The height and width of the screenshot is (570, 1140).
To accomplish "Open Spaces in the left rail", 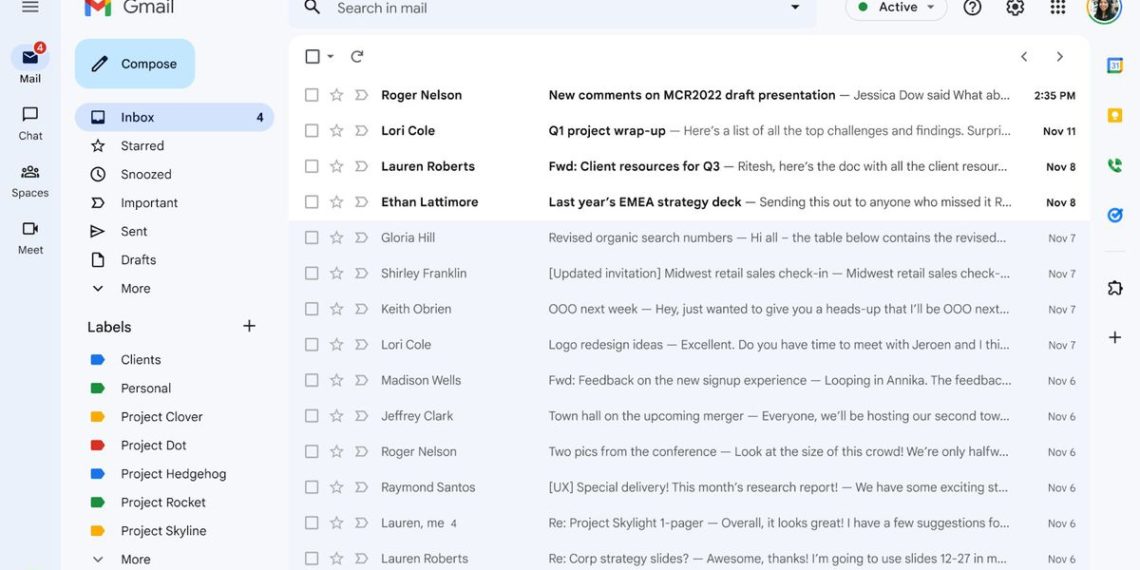I will coord(30,180).
